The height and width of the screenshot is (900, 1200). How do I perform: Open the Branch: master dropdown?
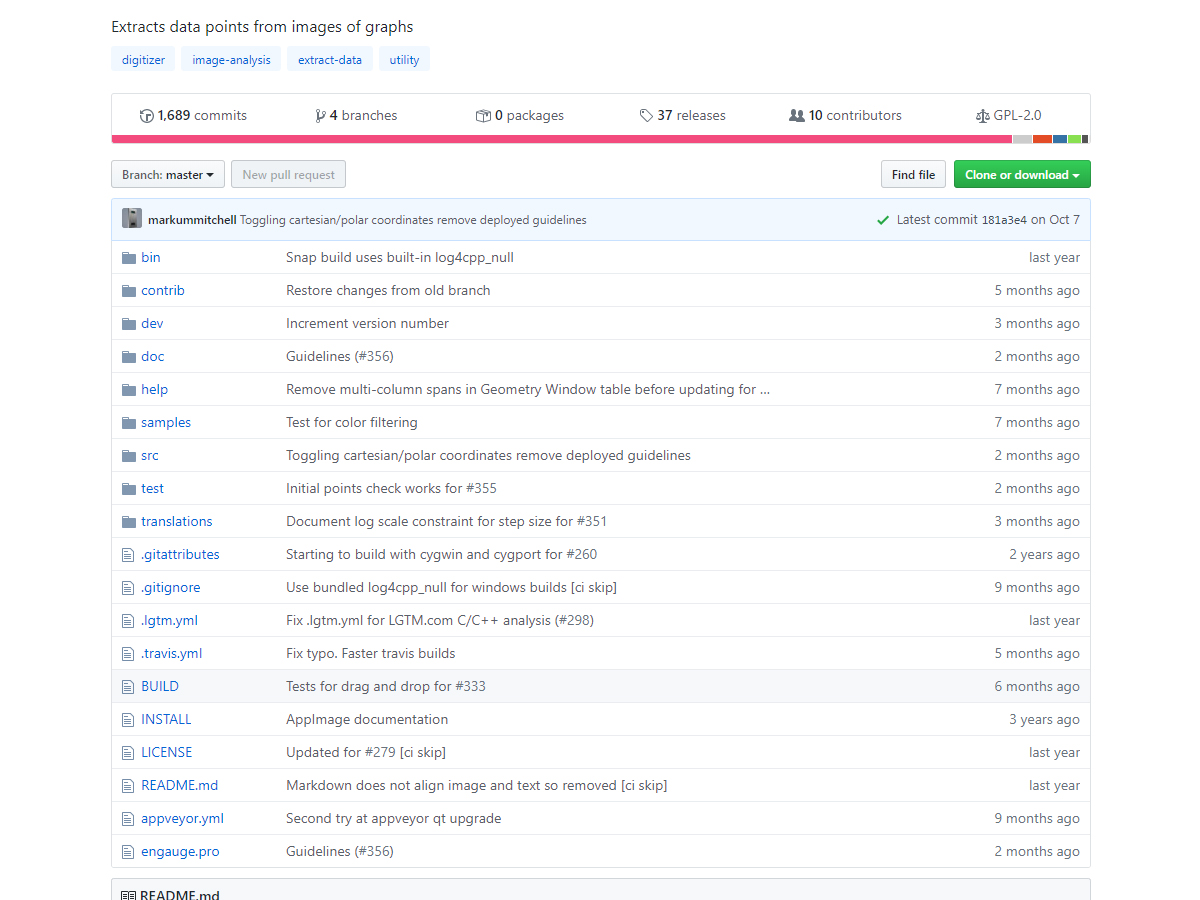(168, 175)
